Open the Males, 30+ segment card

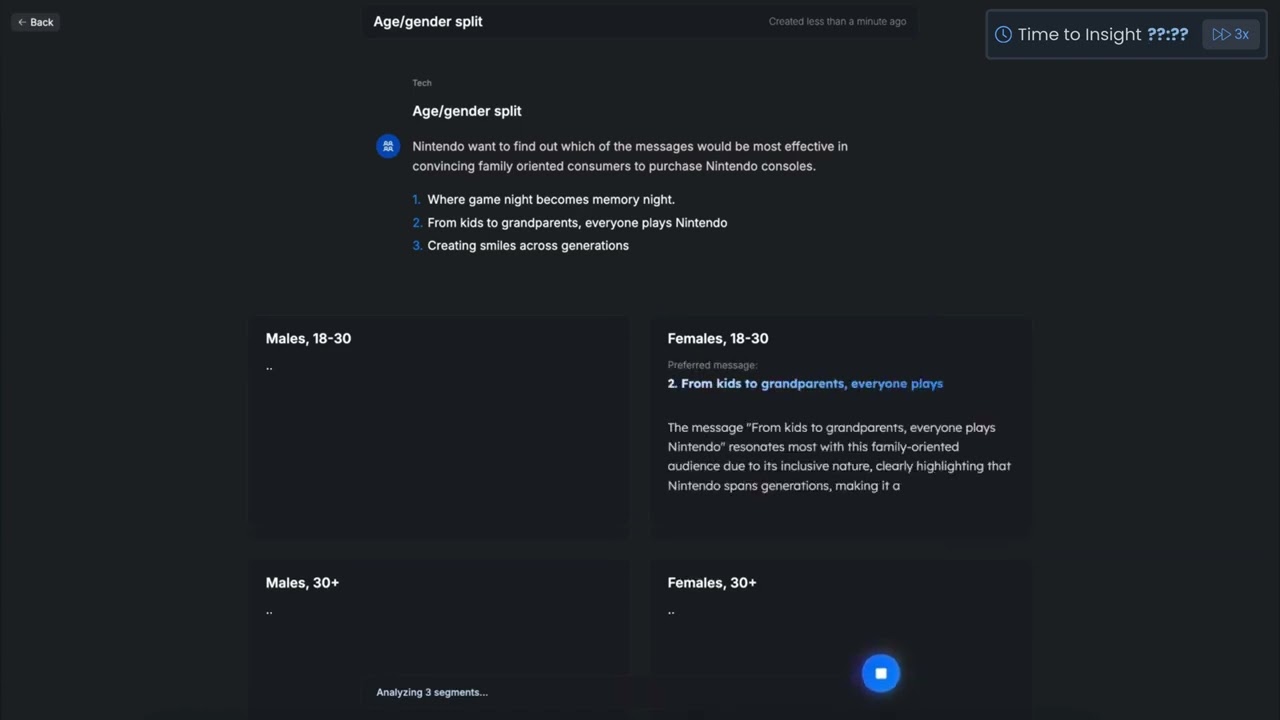tap(438, 640)
